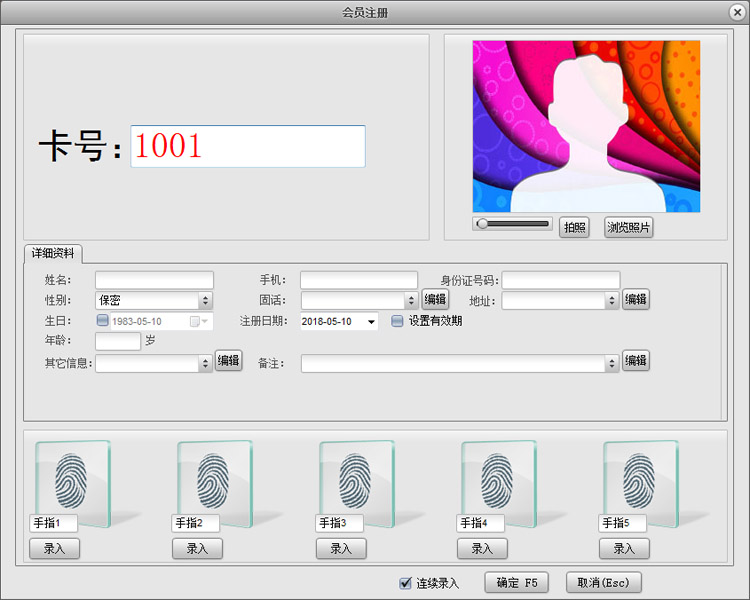Click the 浏览照片 button
750x600 pixels.
click(629, 227)
